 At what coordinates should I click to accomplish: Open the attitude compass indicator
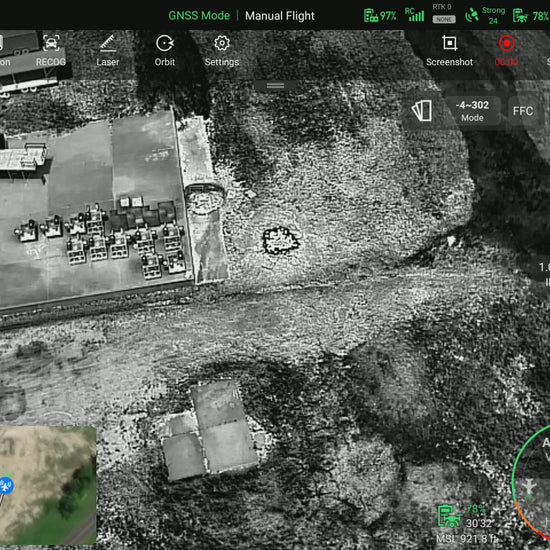tap(531, 483)
